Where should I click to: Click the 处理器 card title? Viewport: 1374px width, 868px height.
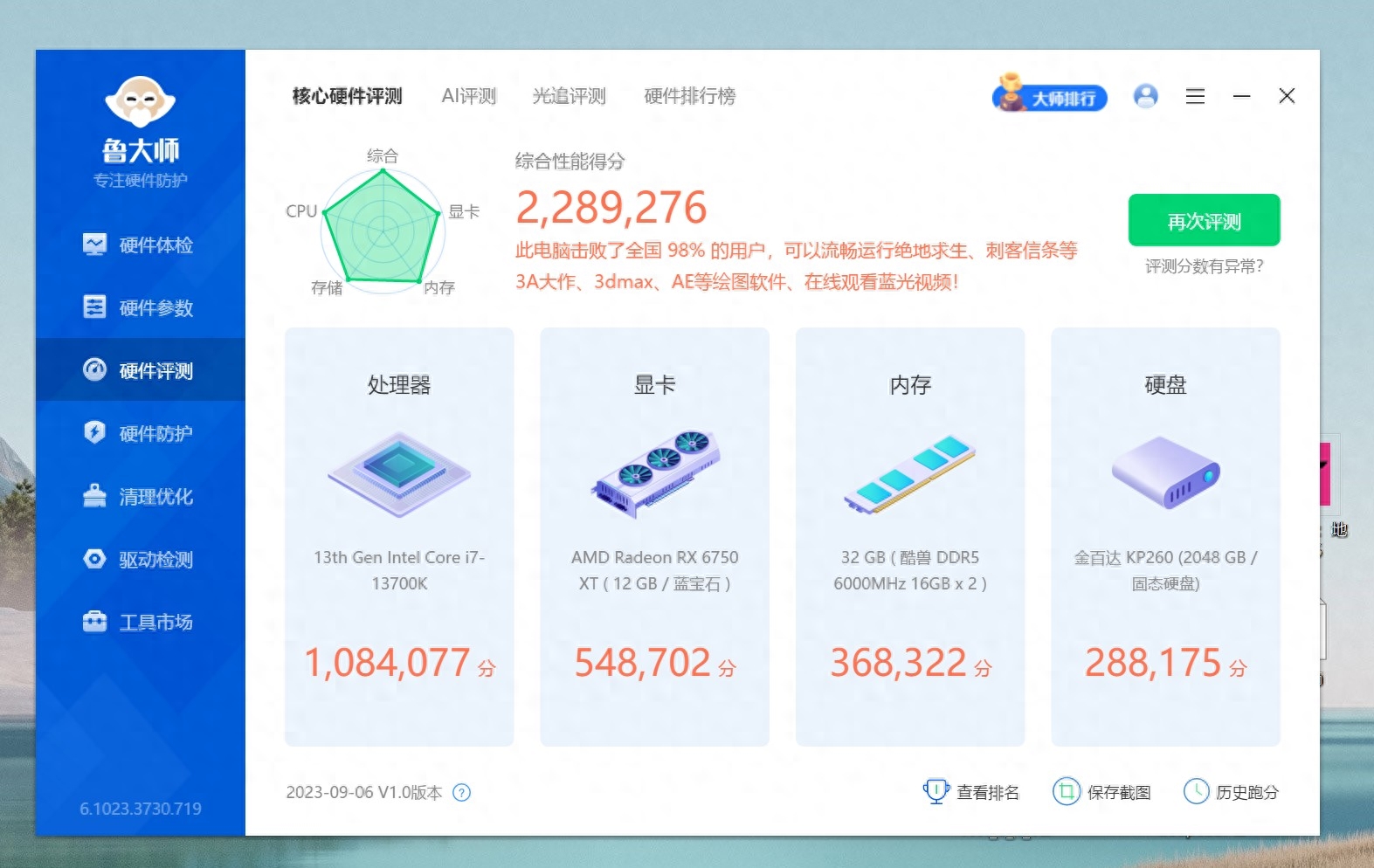(x=399, y=385)
